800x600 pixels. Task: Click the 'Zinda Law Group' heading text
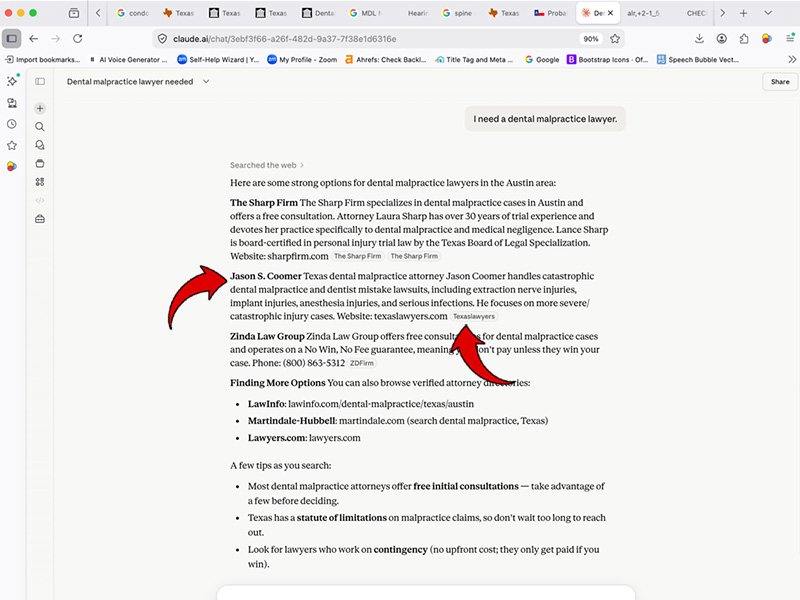point(267,336)
